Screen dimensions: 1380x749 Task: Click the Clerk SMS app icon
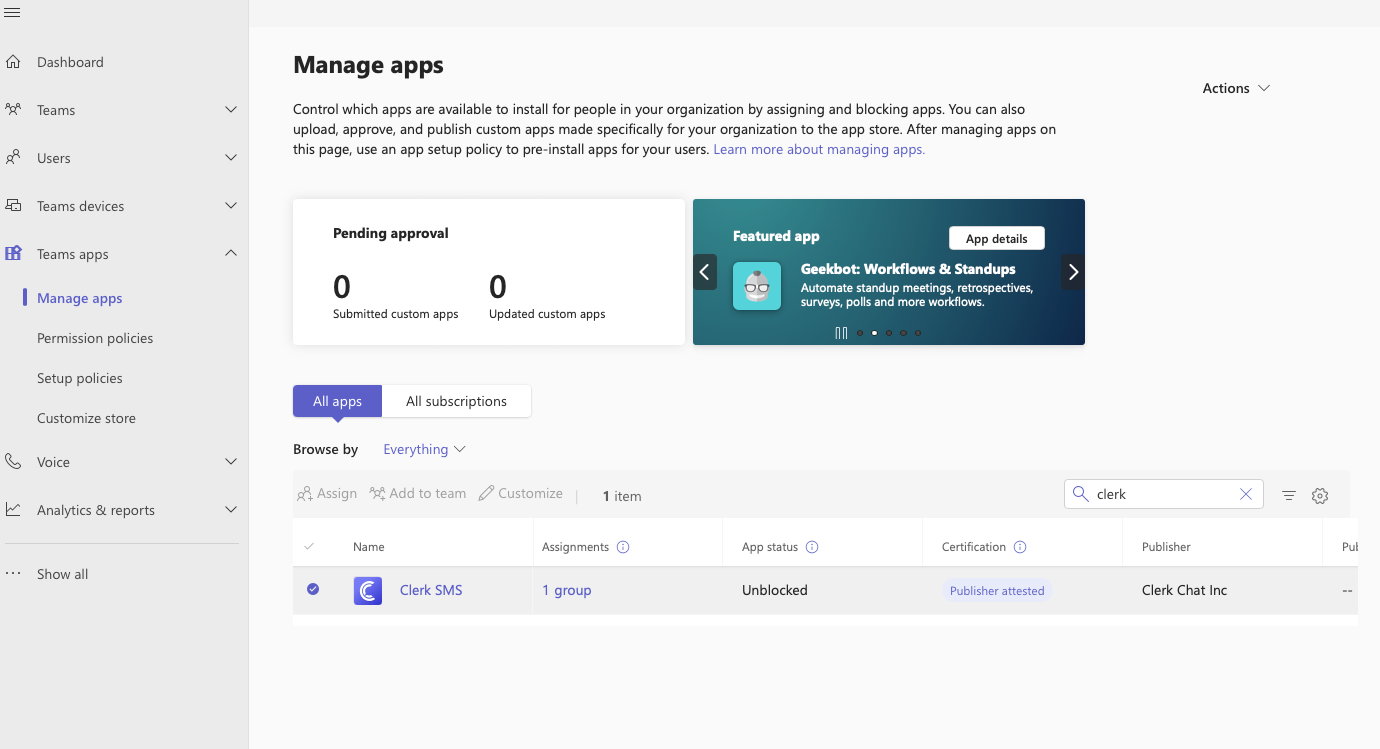pyautogui.click(x=368, y=591)
